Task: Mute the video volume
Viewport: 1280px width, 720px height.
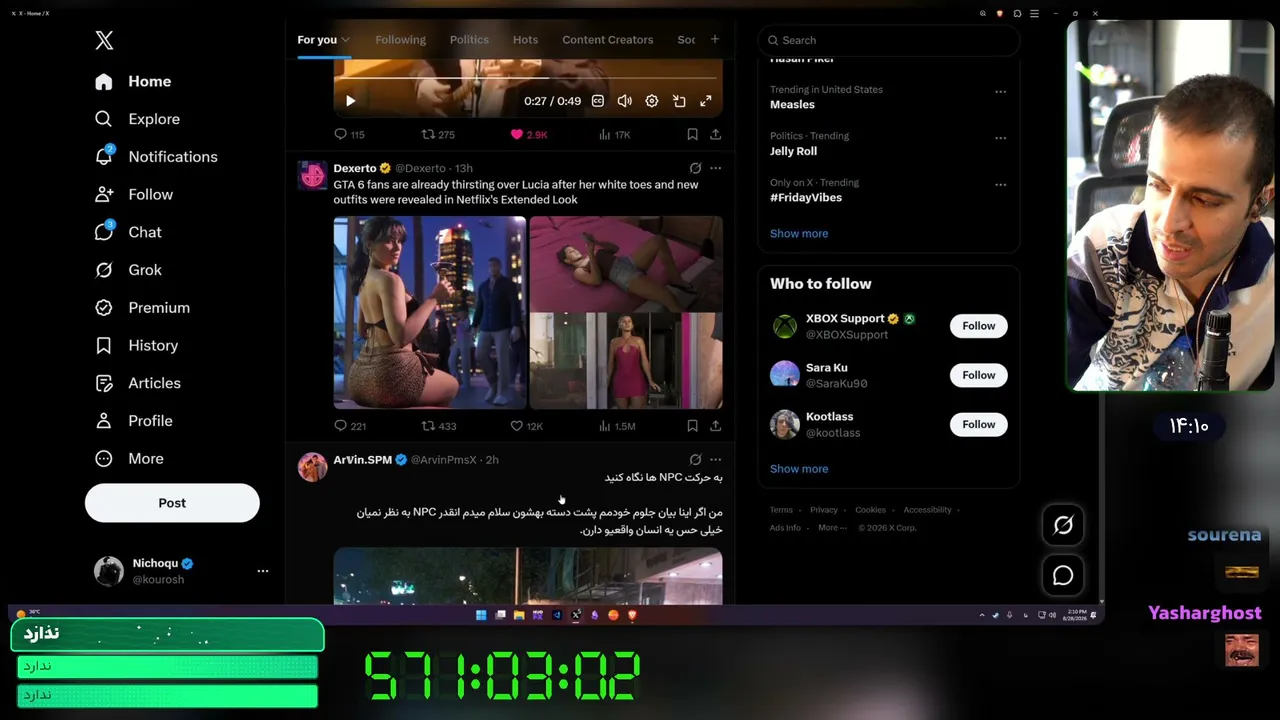Action: pyautogui.click(x=625, y=101)
